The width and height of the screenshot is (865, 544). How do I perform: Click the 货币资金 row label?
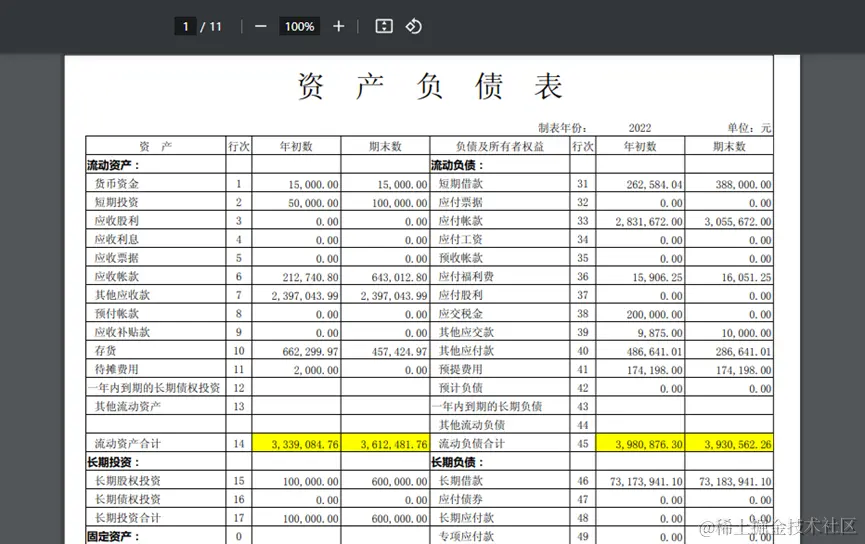pyautogui.click(x=117, y=184)
